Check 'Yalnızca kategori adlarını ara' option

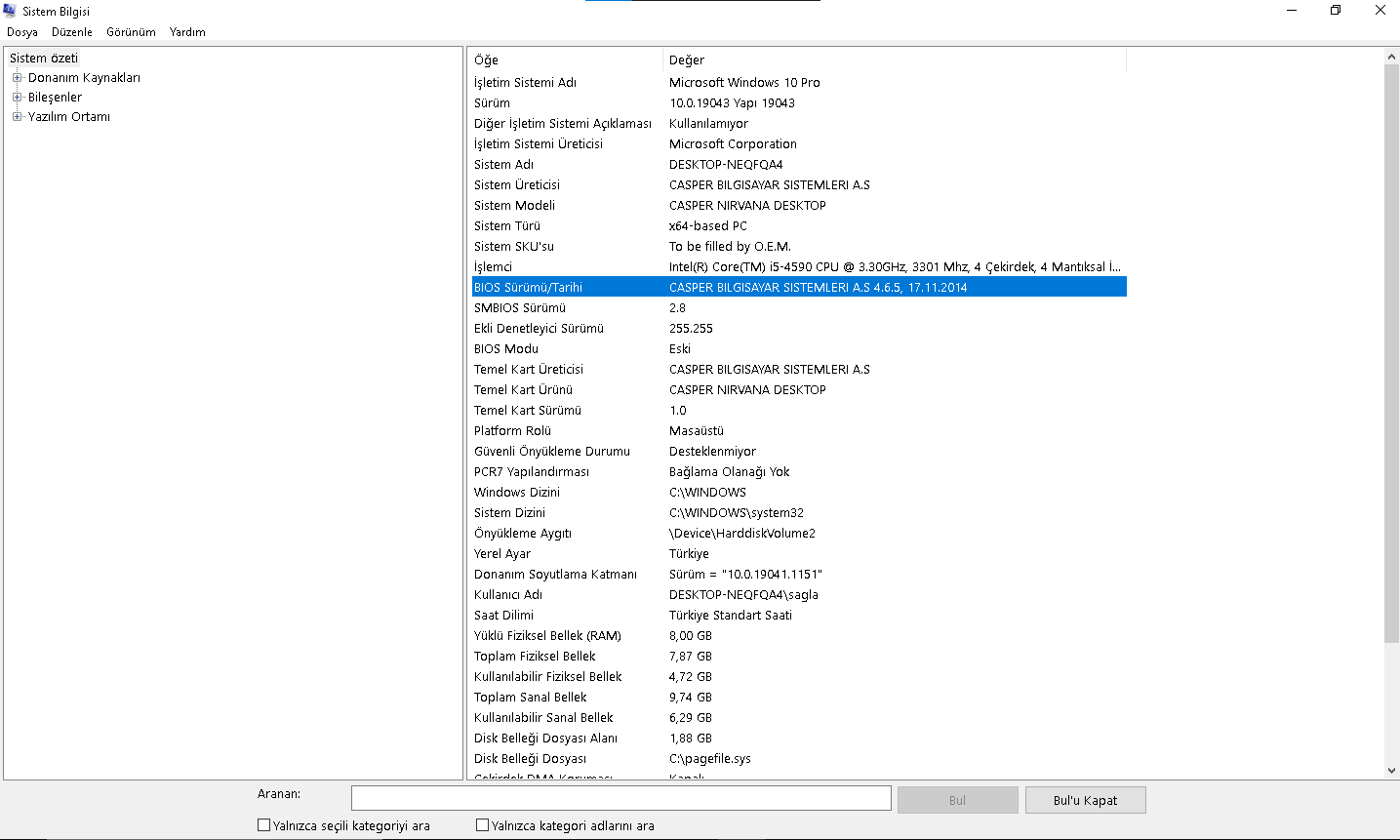click(482, 825)
